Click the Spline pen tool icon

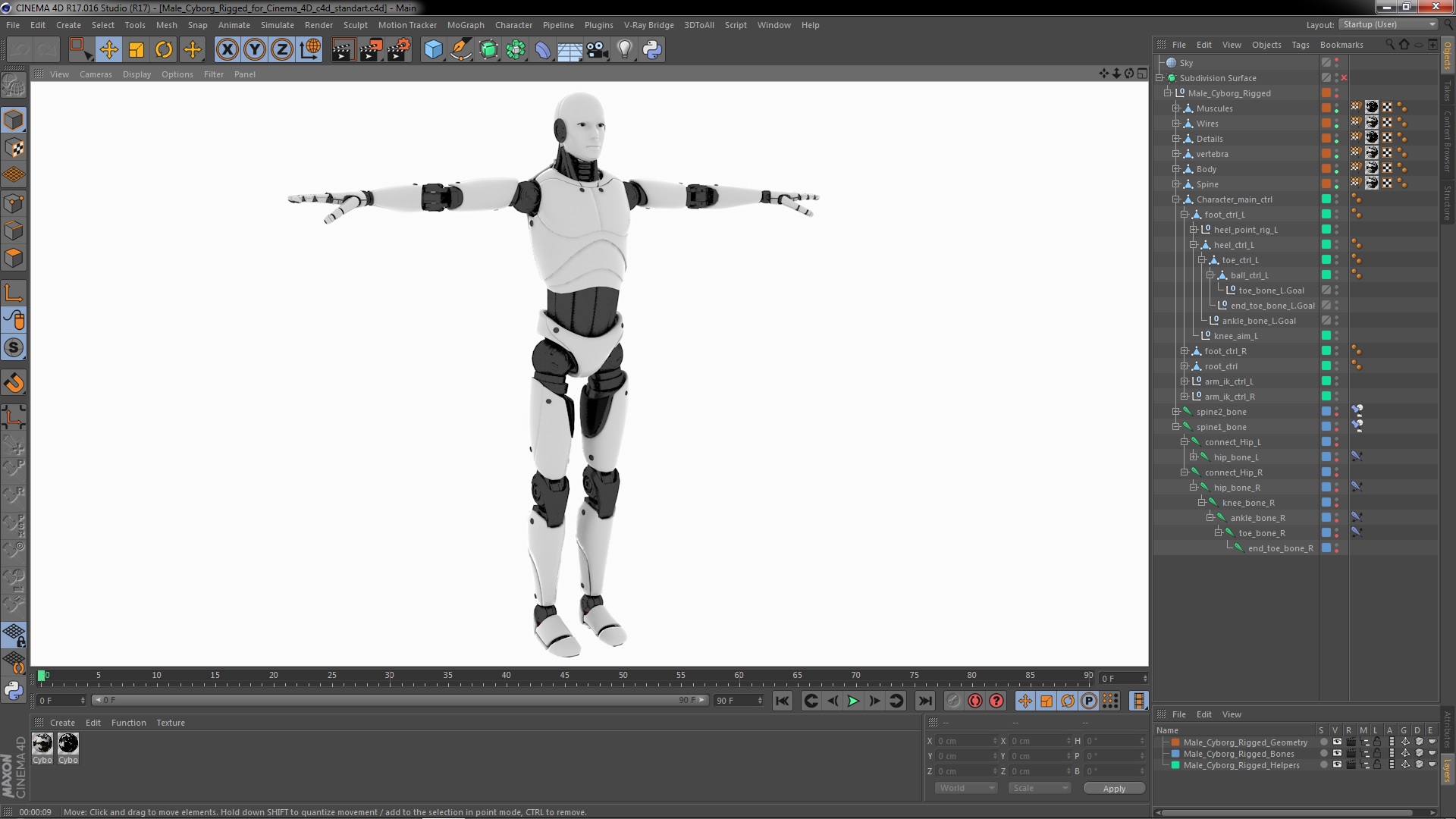point(460,50)
